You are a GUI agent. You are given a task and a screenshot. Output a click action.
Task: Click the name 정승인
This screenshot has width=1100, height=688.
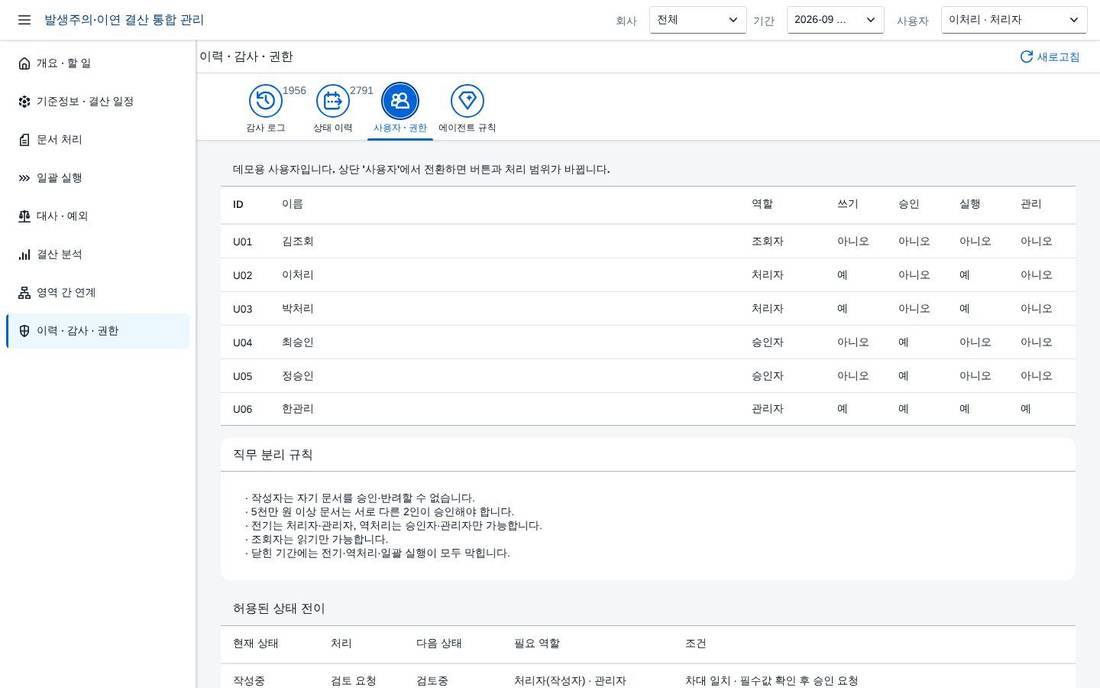[297, 376]
